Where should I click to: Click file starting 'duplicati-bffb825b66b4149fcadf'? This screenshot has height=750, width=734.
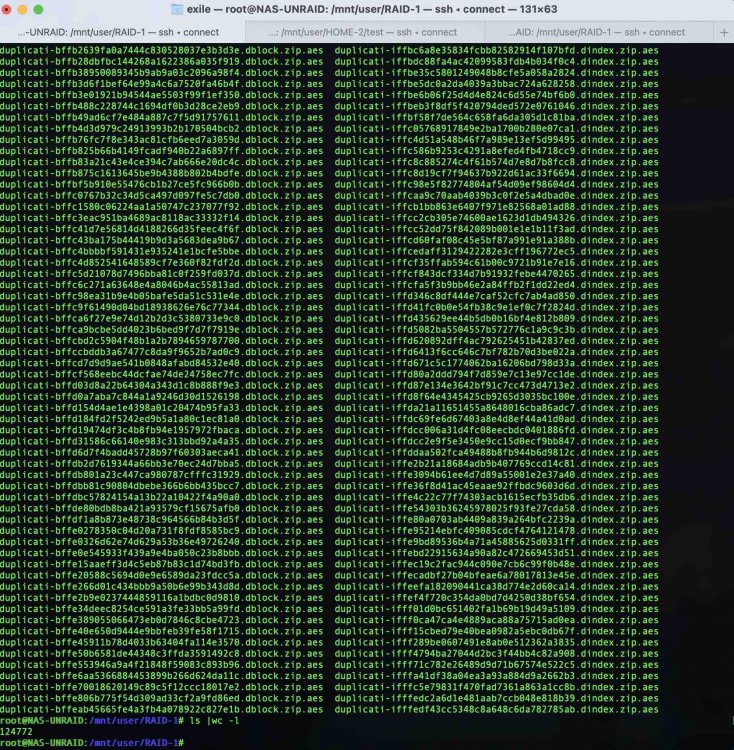pos(162,151)
